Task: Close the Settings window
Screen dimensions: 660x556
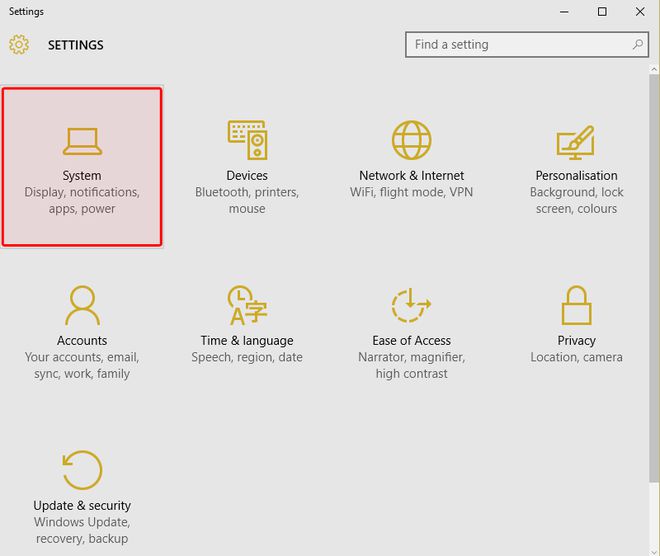Action: (x=640, y=12)
